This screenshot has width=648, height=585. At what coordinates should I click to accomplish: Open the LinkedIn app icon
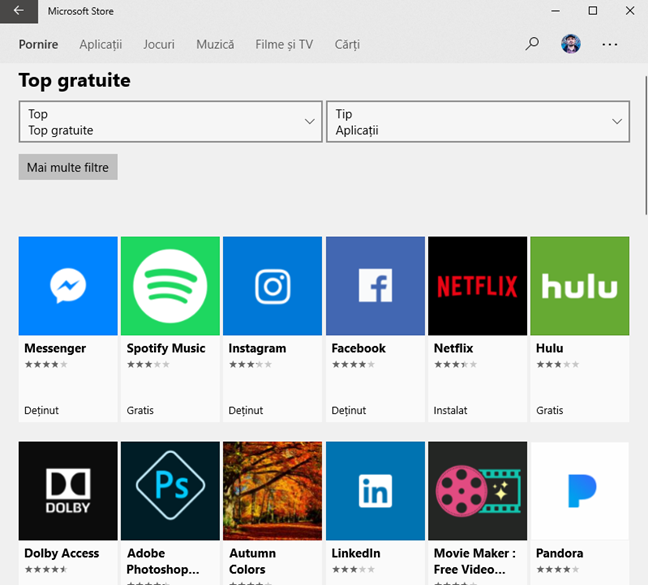[x=375, y=491]
